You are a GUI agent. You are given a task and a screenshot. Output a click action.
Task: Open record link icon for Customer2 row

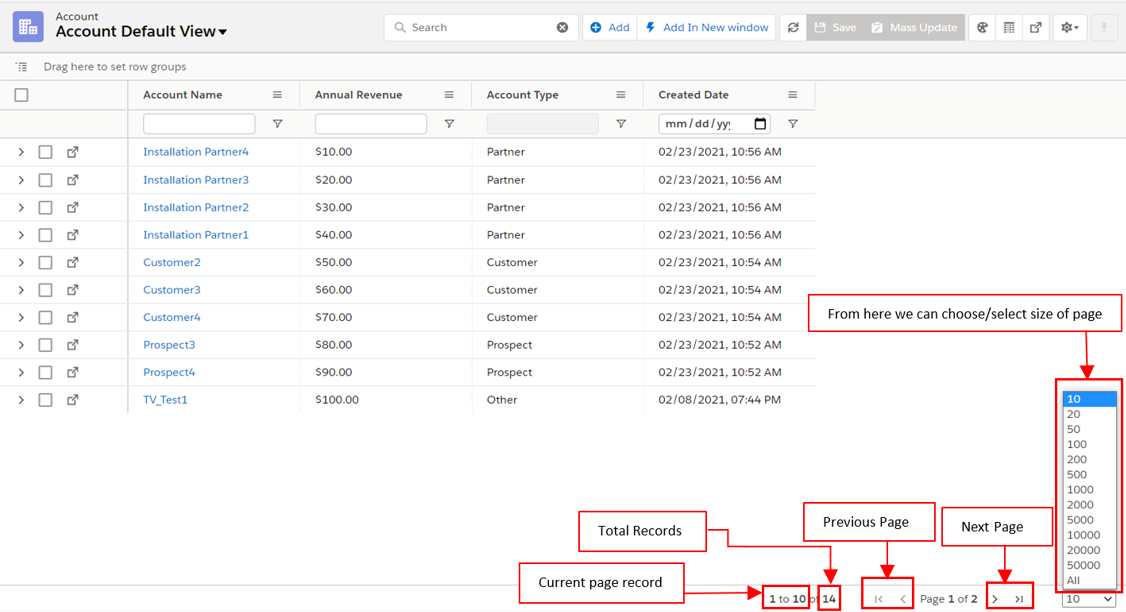pos(73,262)
